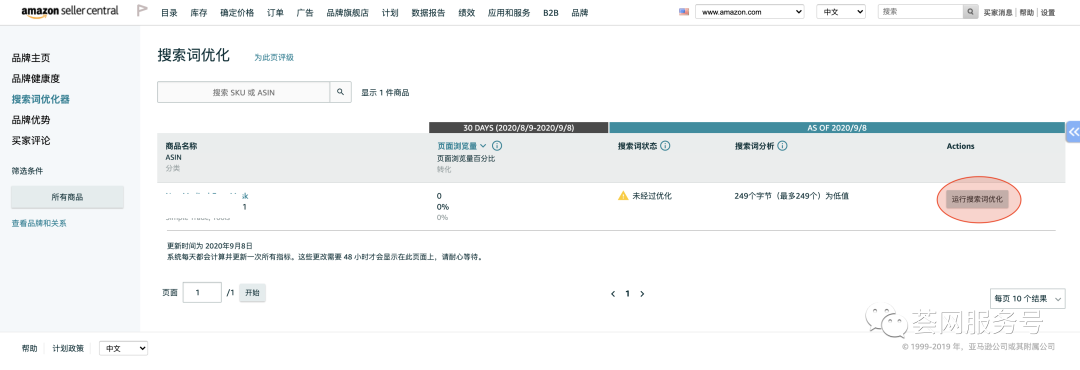Focus the 搜索 SKU 或 ASIN field

tap(244, 92)
